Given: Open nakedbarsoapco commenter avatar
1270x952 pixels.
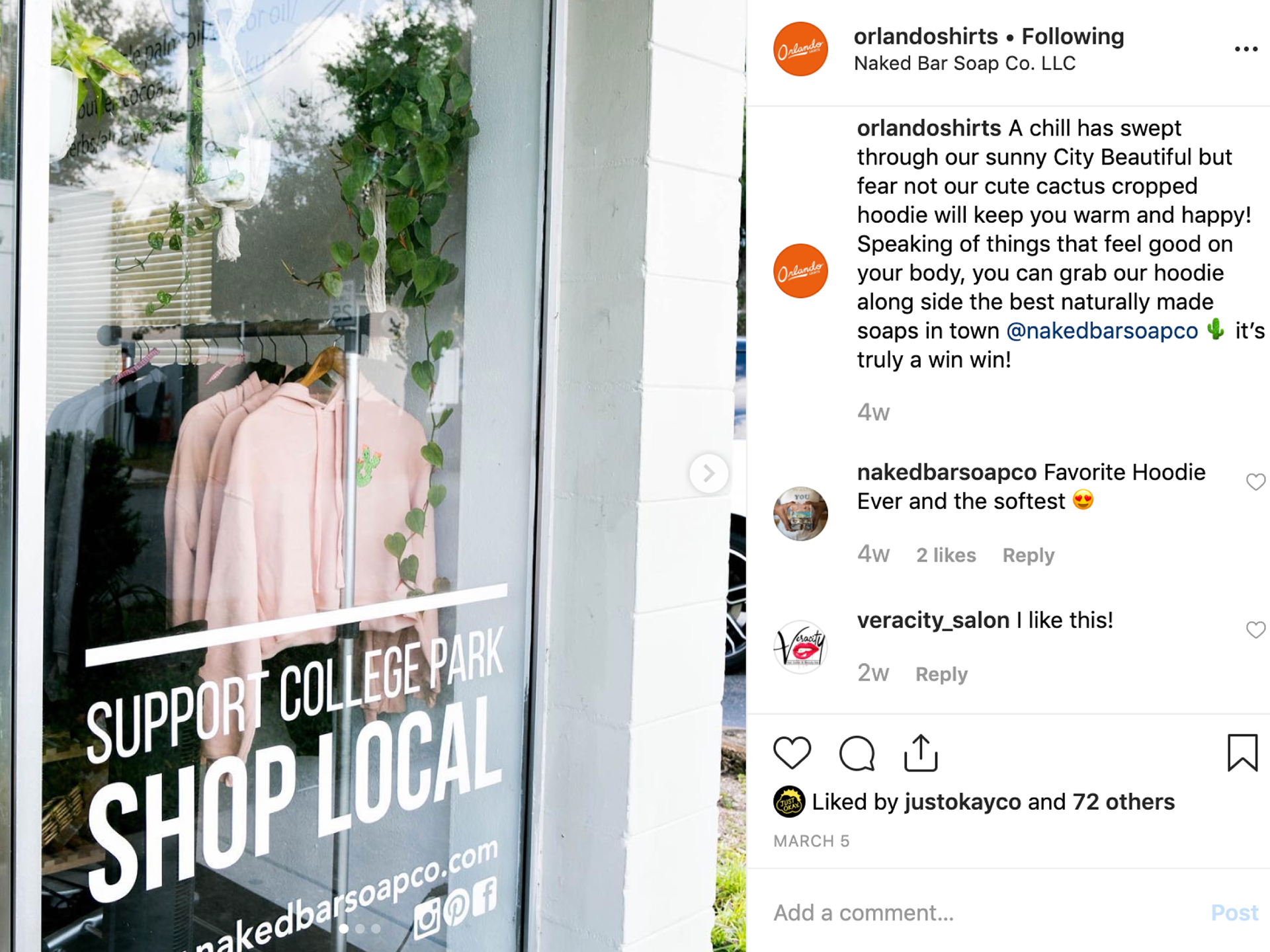Looking at the screenshot, I should pyautogui.click(x=800, y=514).
